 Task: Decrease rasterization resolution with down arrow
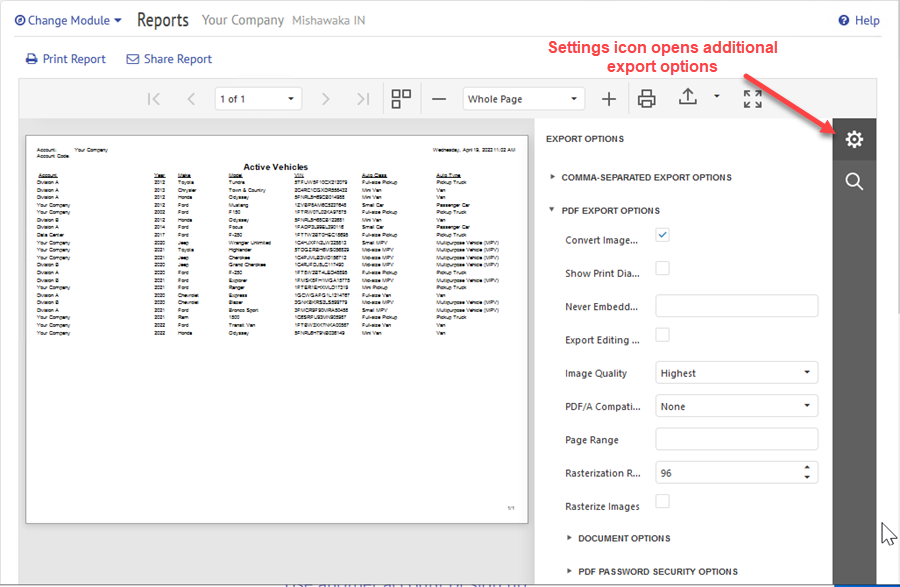(807, 477)
